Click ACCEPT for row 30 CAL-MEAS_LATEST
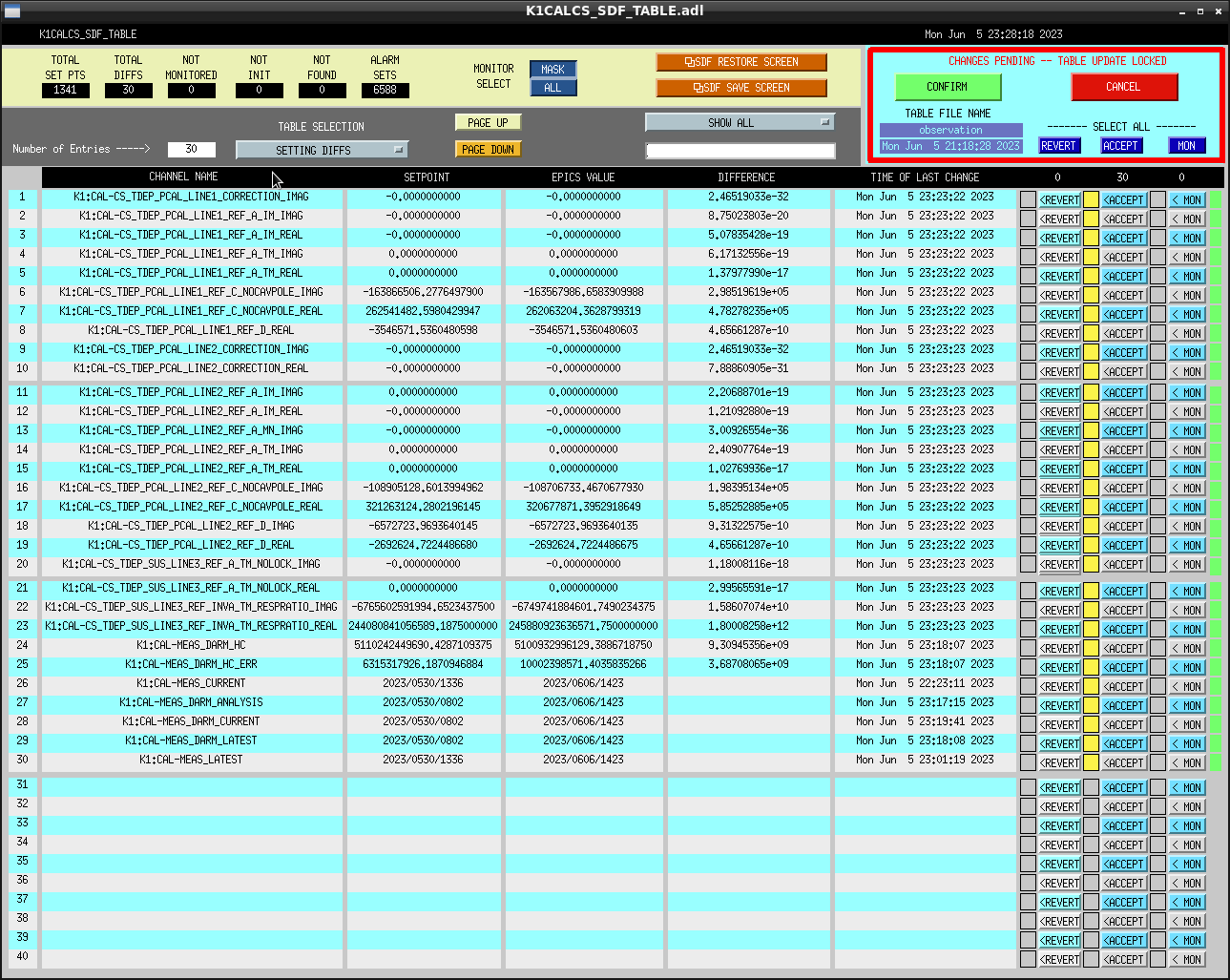Image resolution: width=1230 pixels, height=980 pixels. pos(1124,763)
